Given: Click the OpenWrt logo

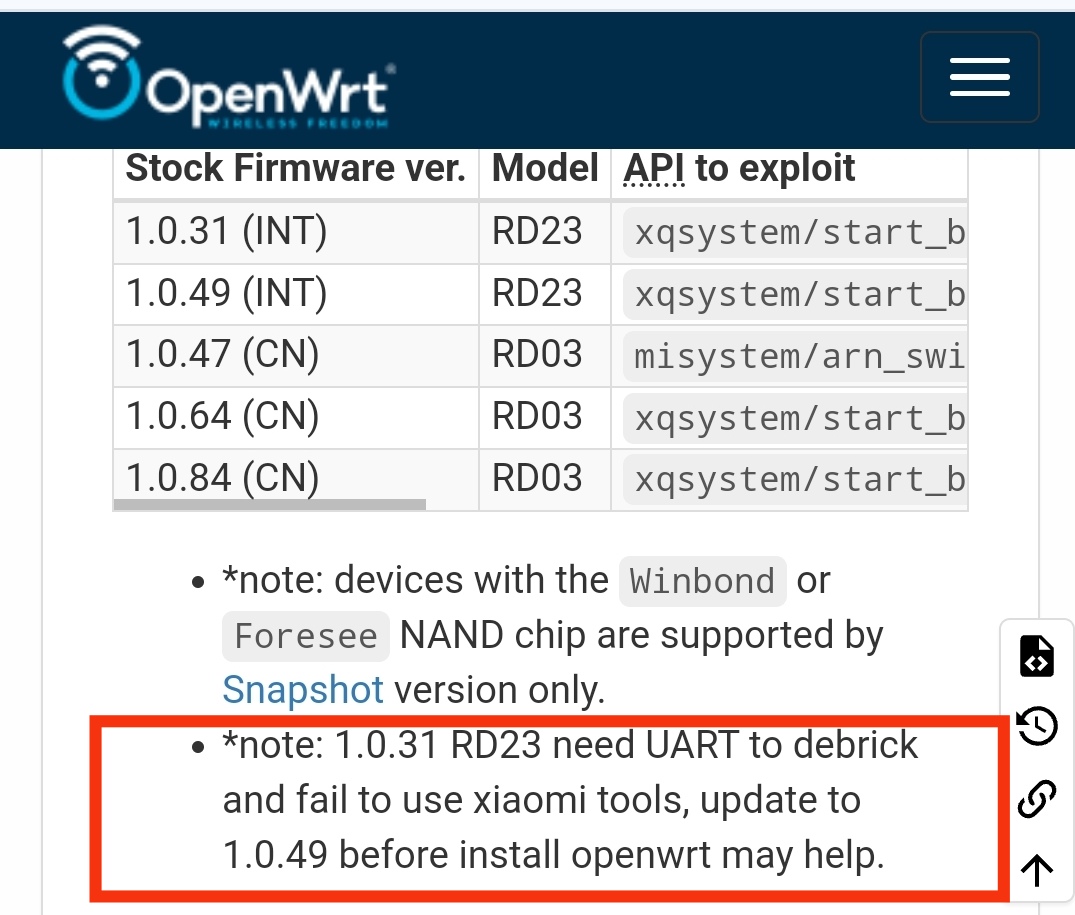Looking at the screenshot, I should [229, 77].
